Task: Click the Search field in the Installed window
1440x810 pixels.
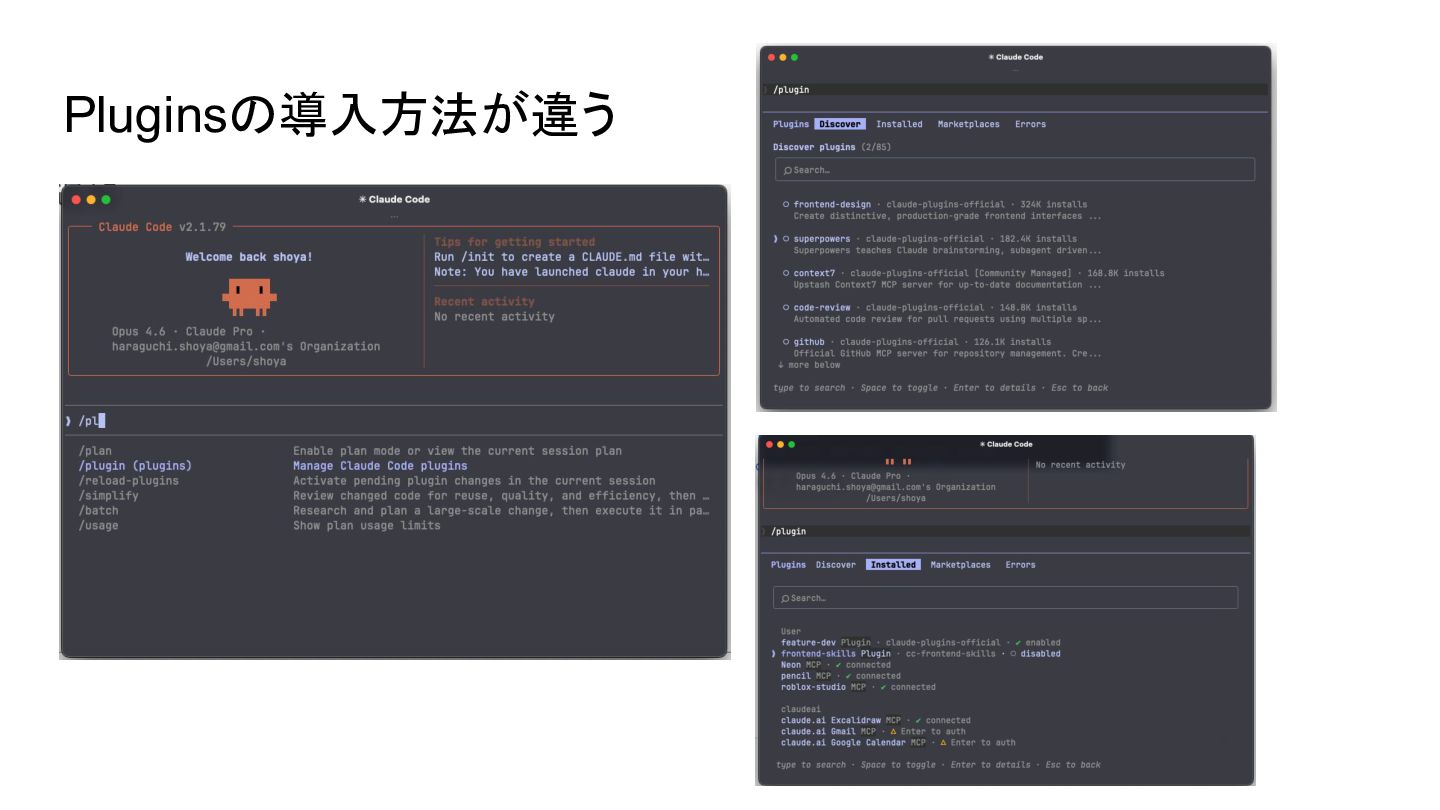Action: point(1005,598)
